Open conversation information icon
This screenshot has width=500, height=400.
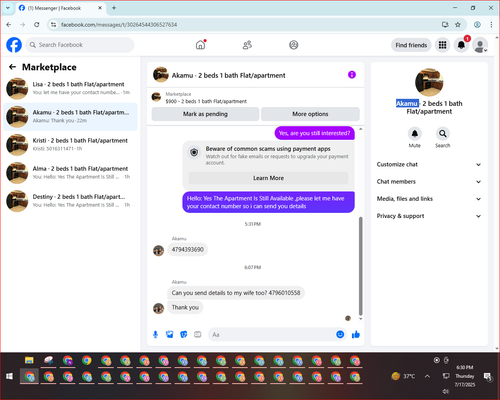coord(352,75)
